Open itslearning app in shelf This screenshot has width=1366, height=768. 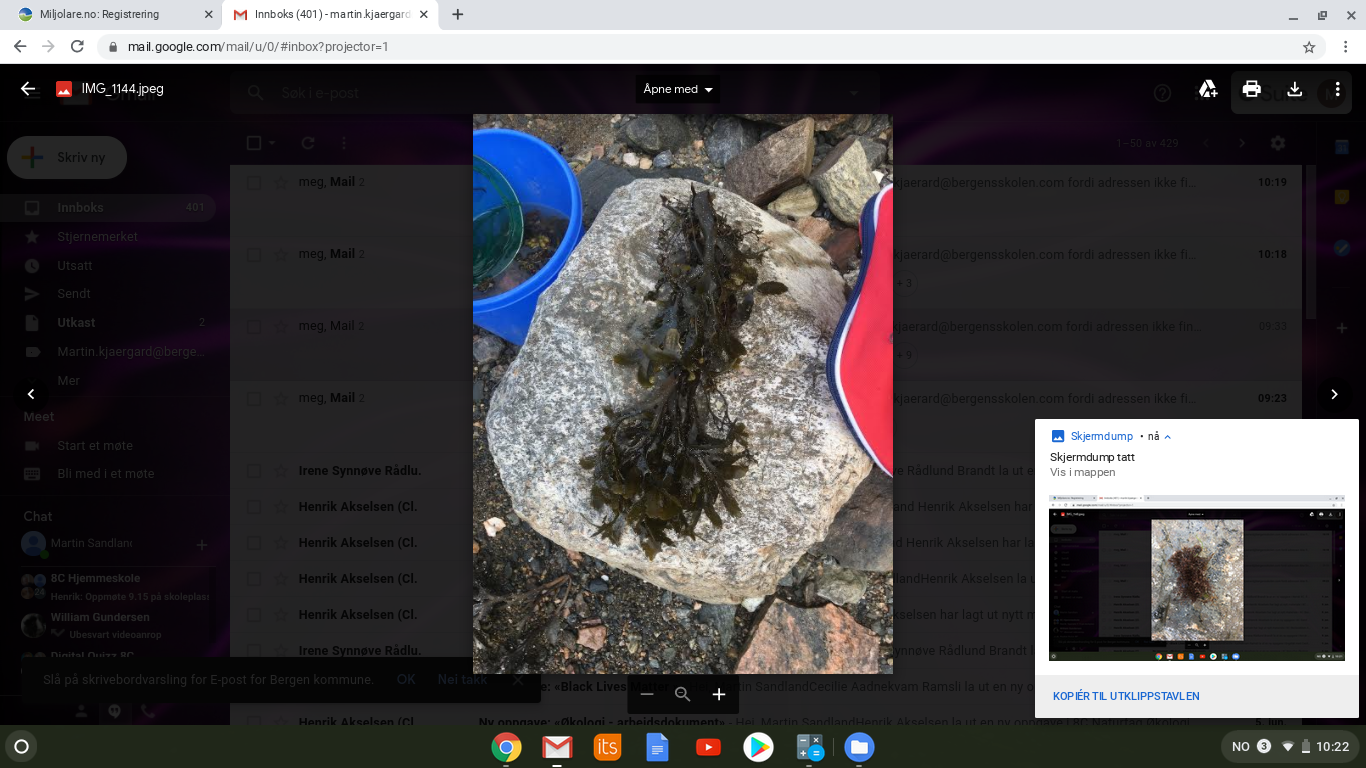tap(607, 747)
